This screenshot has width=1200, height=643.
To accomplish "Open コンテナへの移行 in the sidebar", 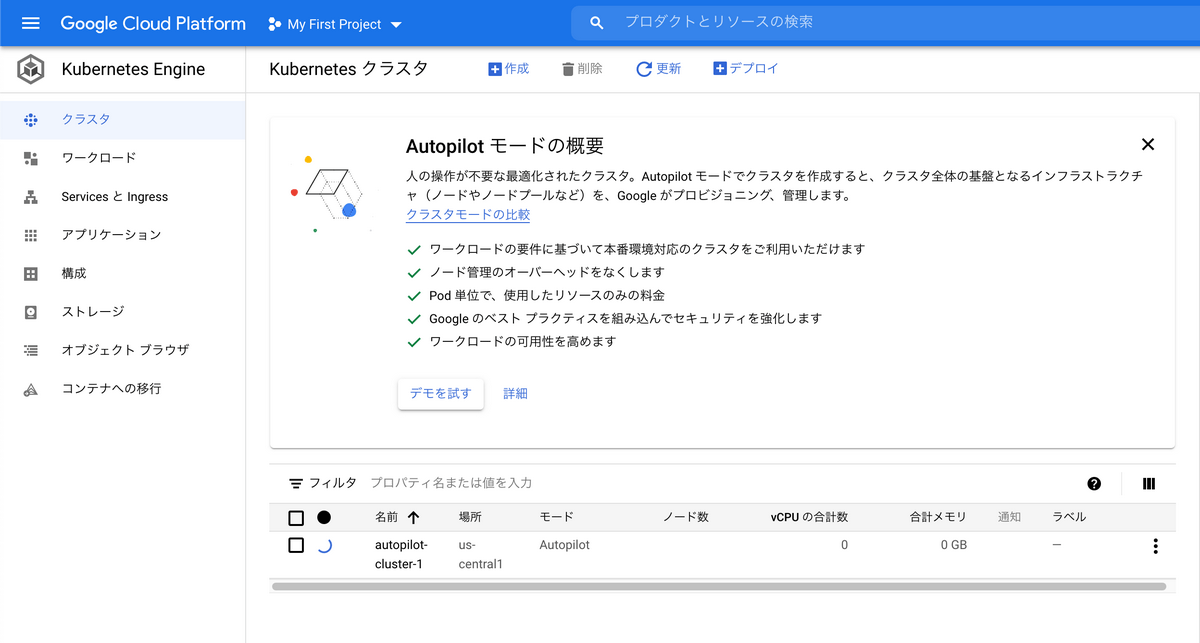I will tap(122, 389).
